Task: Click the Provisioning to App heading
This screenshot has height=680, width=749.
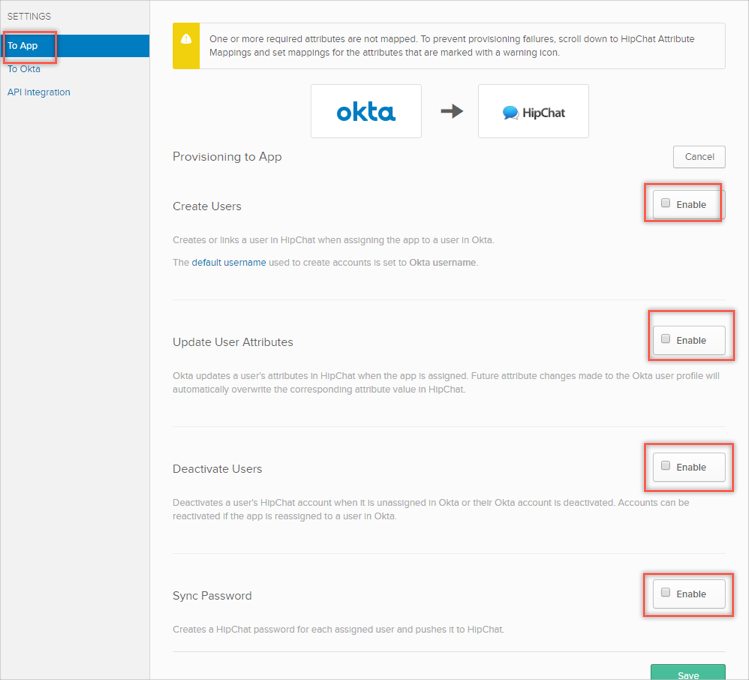Action: click(x=227, y=157)
